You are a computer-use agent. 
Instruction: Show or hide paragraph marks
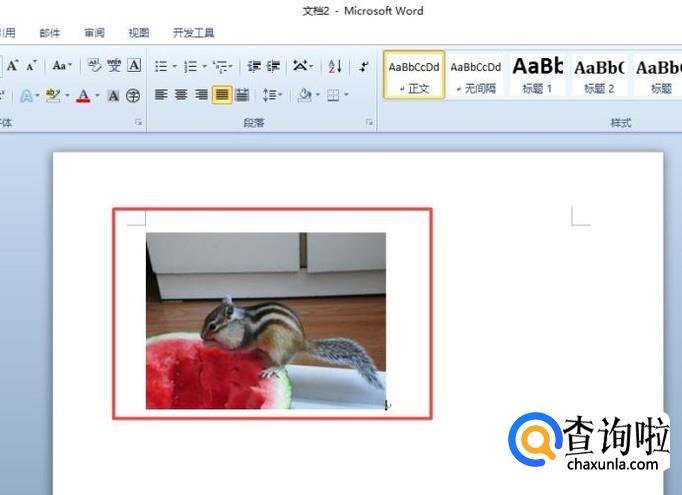[364, 67]
